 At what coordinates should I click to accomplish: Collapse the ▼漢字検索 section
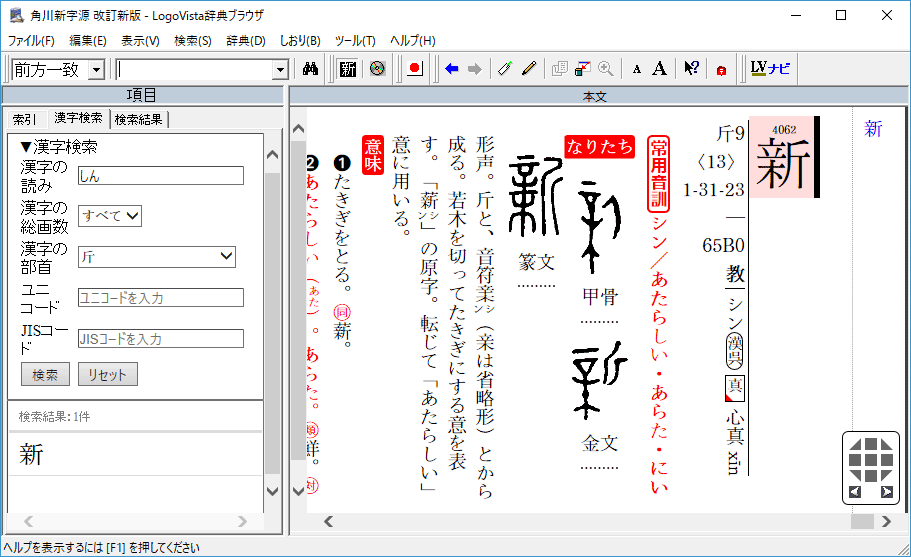point(26,147)
